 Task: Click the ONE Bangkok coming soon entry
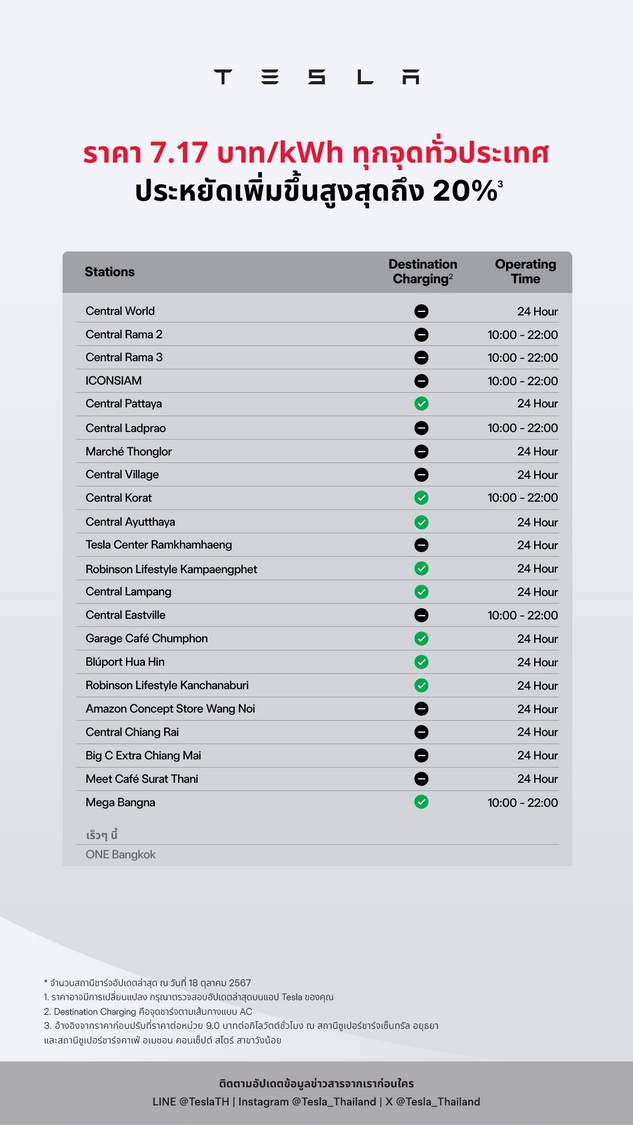(120, 855)
